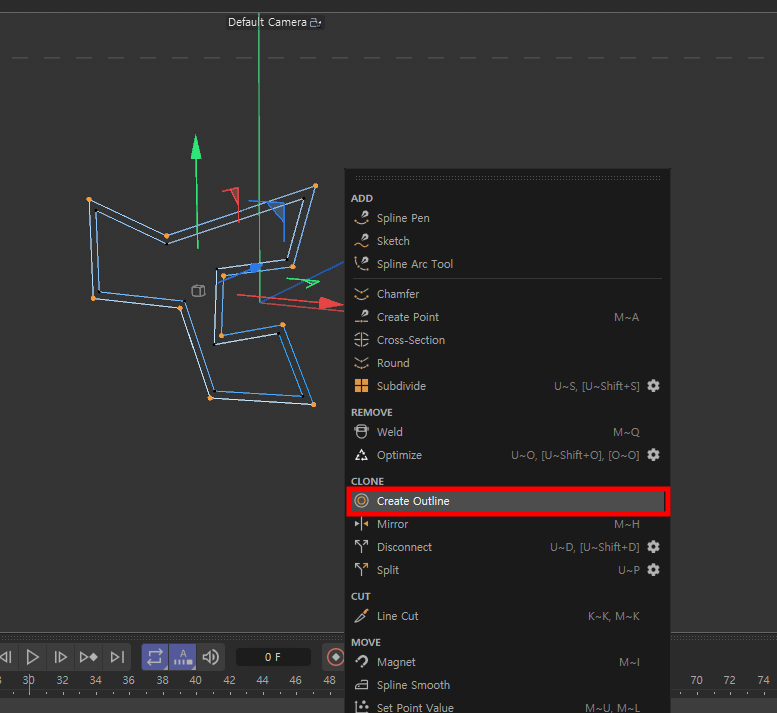Toggle the record keyframe button
Viewport: 777px width, 713px height.
335,657
